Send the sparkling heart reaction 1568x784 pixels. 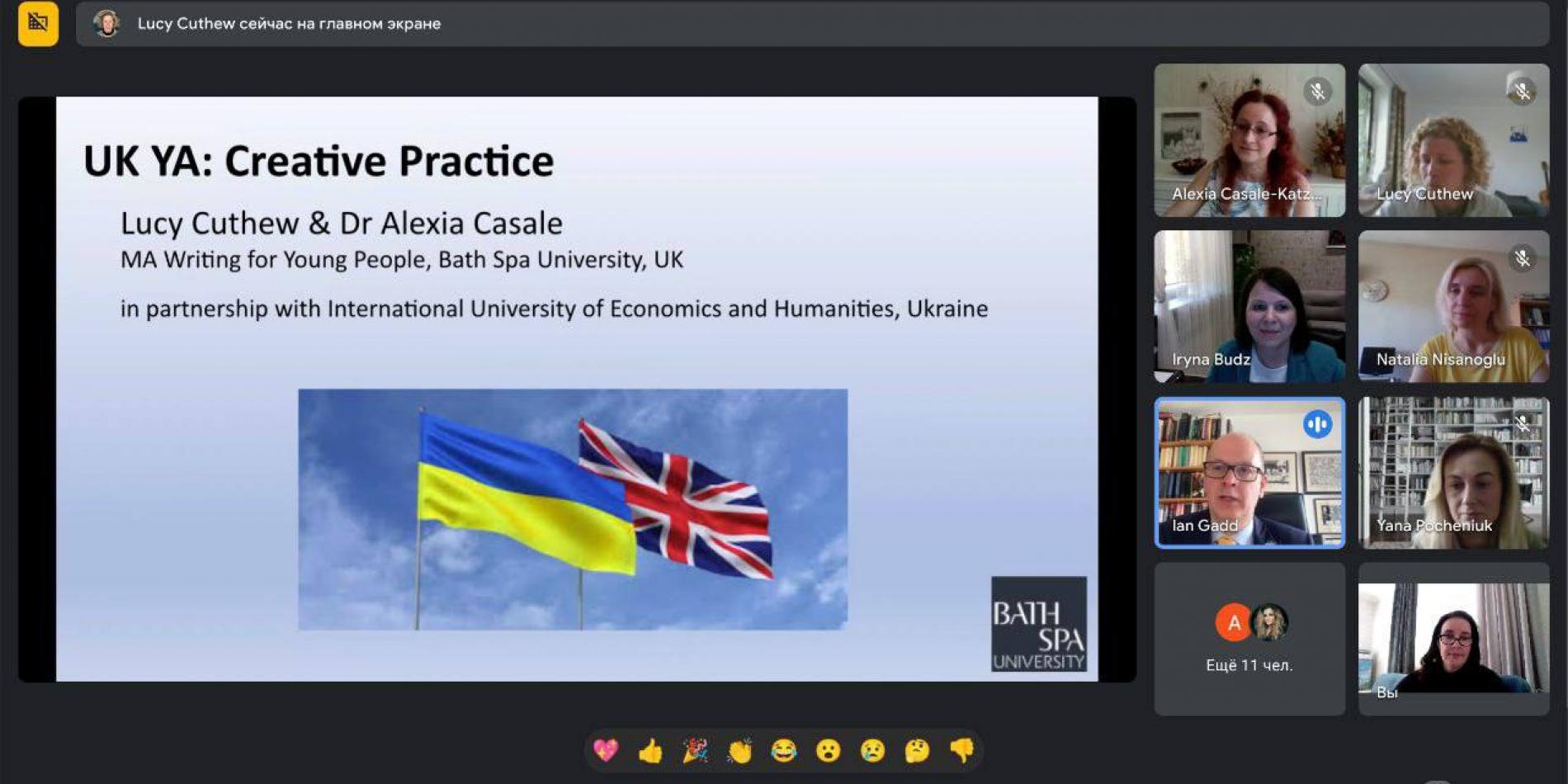[x=606, y=750]
